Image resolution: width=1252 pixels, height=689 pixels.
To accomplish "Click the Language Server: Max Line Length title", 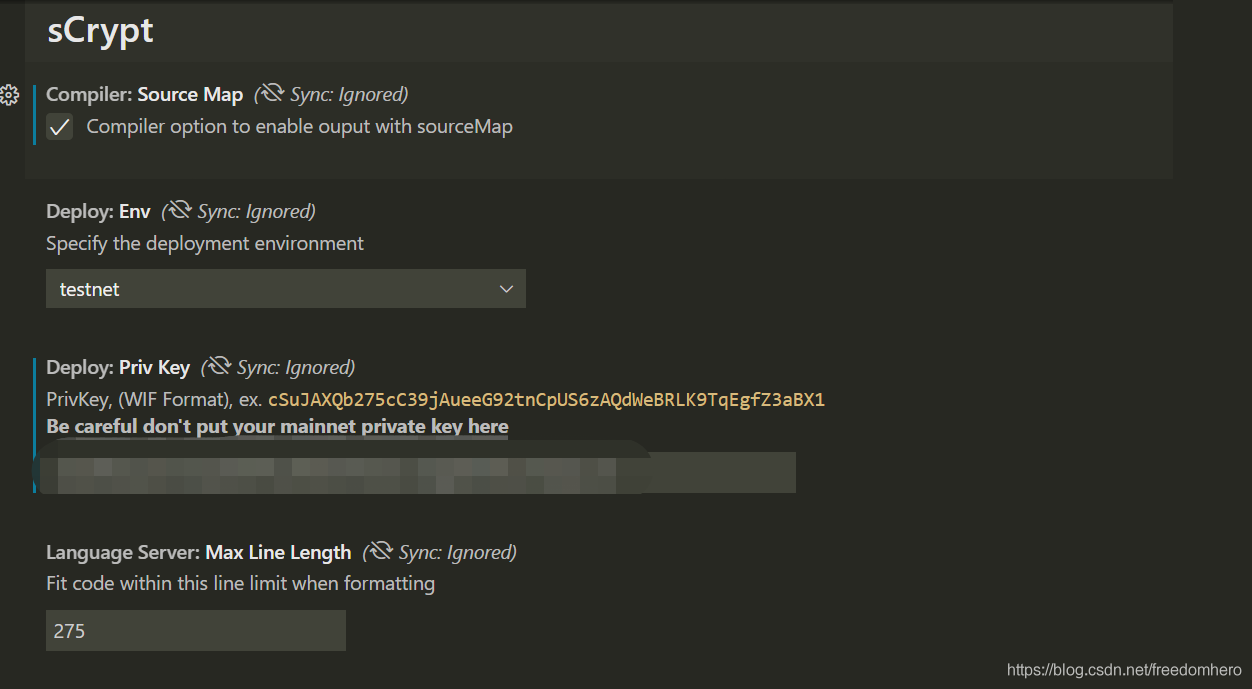I will [199, 552].
